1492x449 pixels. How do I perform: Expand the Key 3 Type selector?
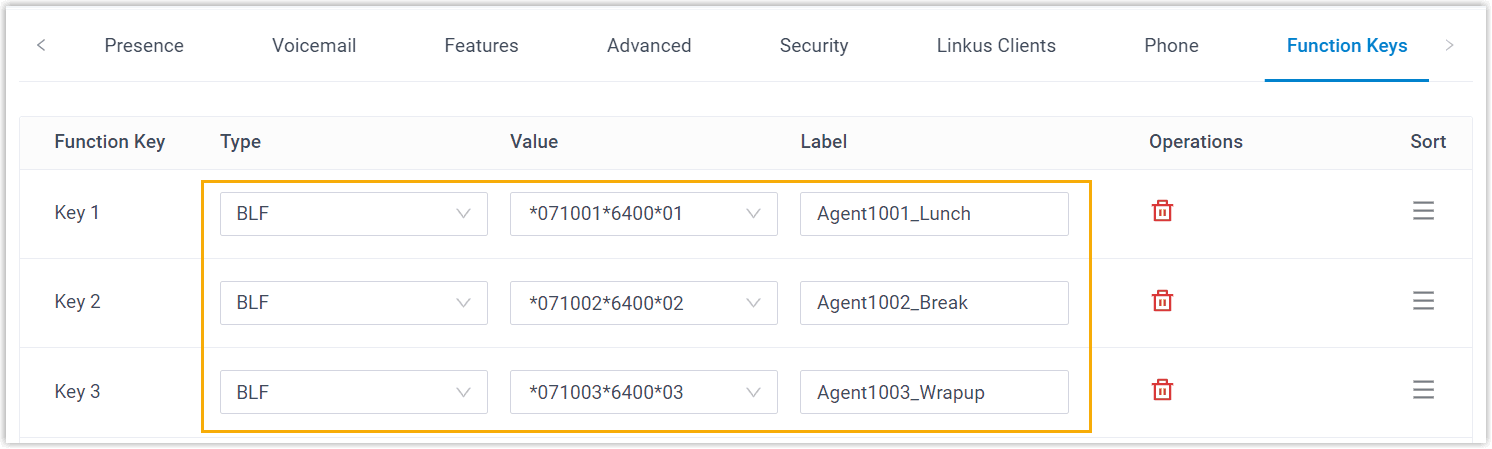(x=354, y=392)
